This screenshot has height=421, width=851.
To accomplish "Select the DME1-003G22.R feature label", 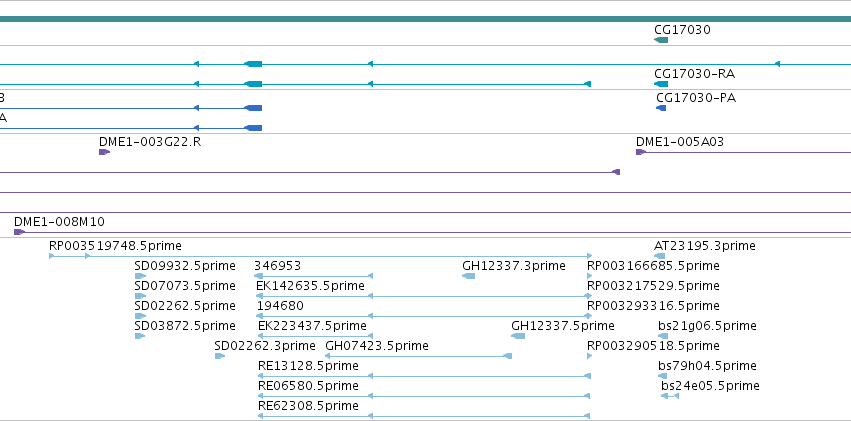I will [x=150, y=142].
